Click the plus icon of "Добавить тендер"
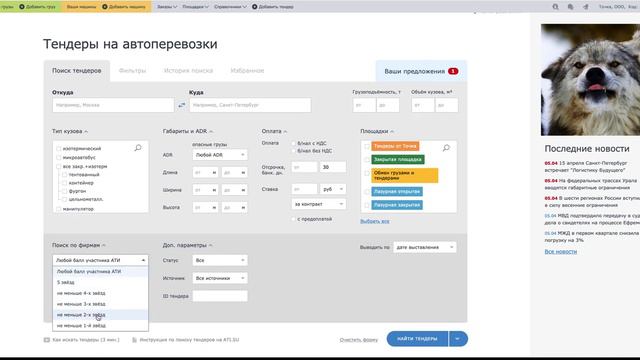640x360 pixels. (254, 7)
